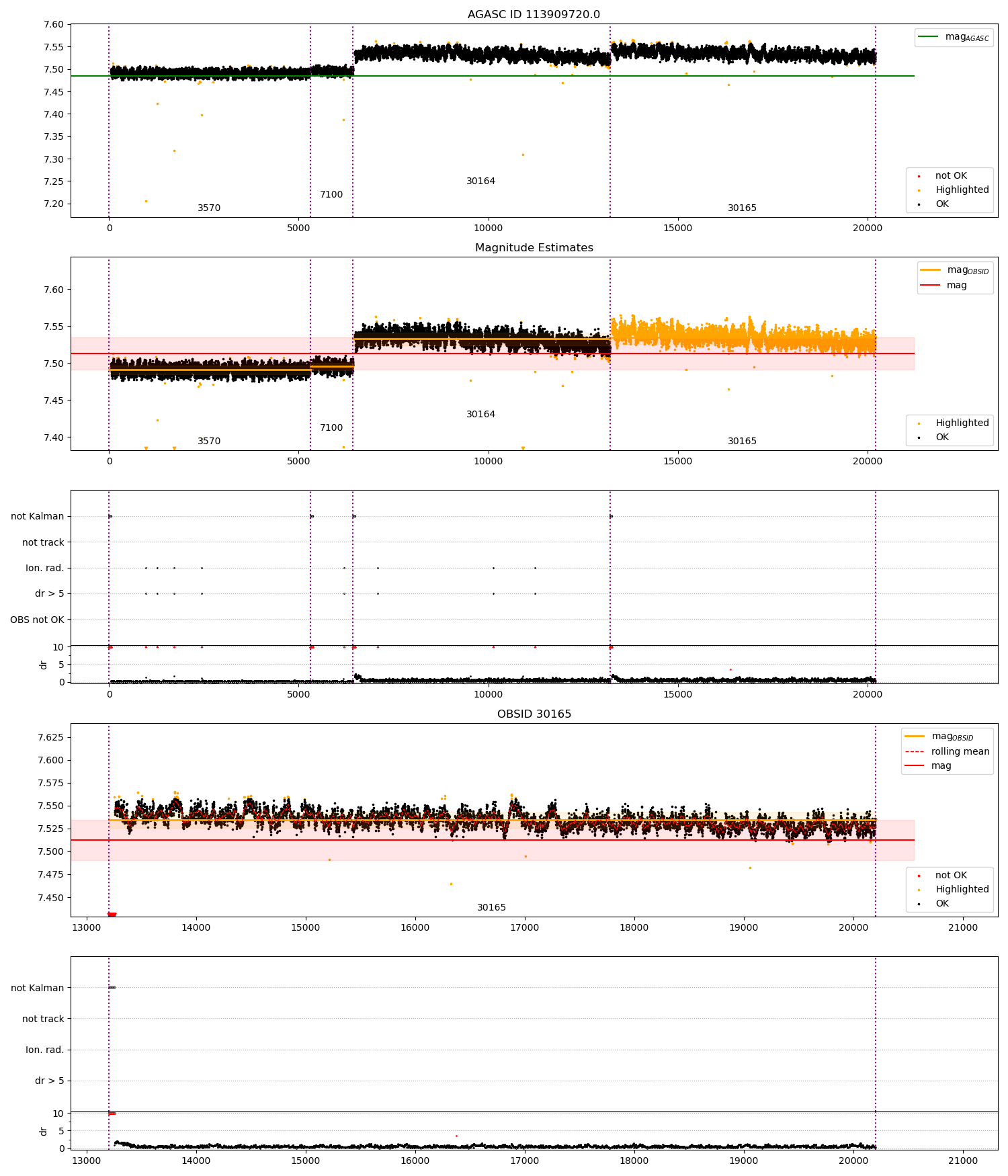
Task: Click the "30164" label in AGASC ID plot
Action: 481,181
